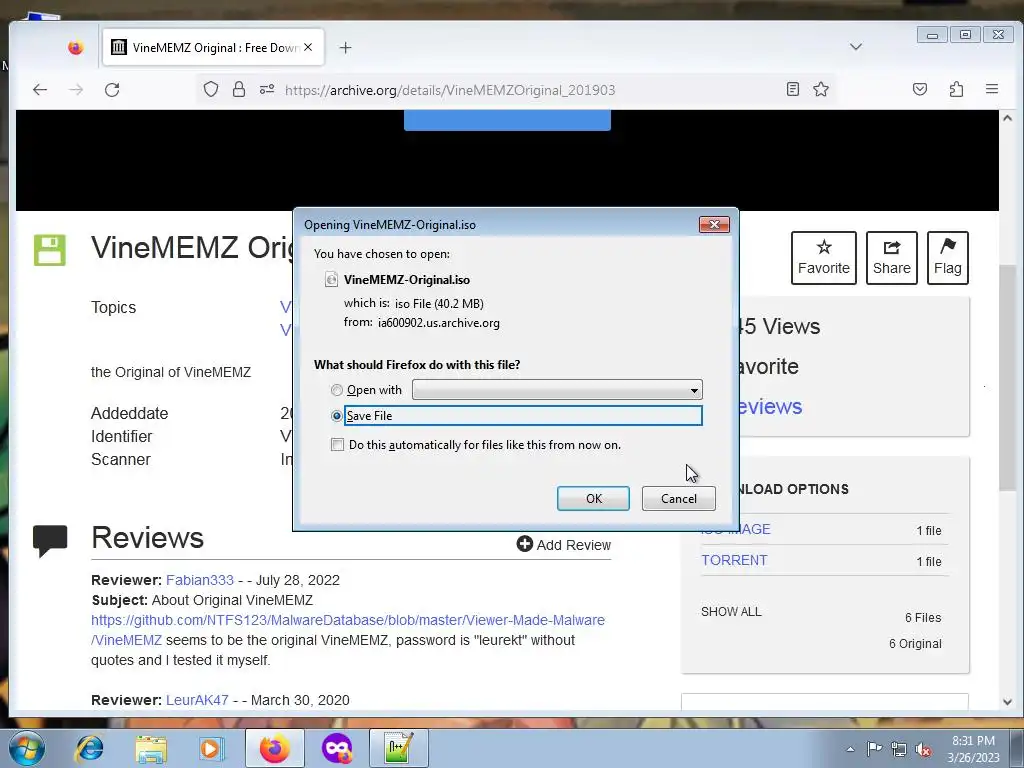
Task: Open the extensions puzzle icon
Action: click(956, 89)
